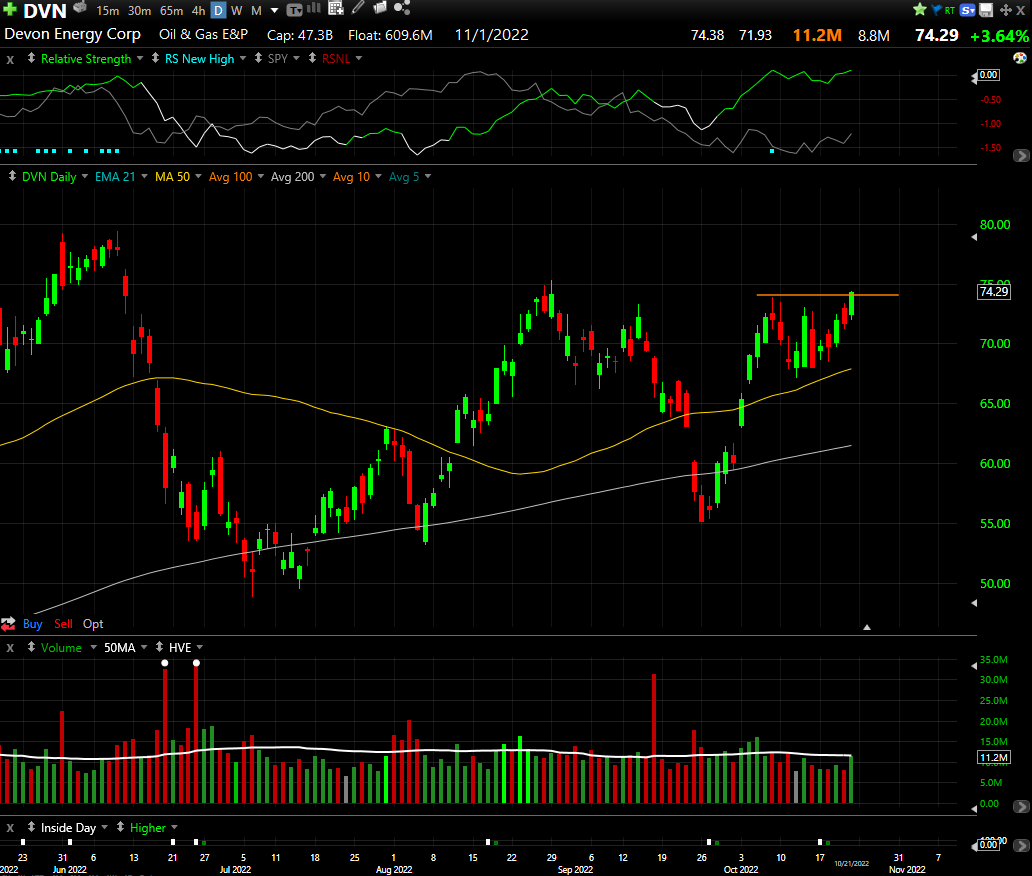Close the Volume panel with its x
The image size is (1032, 876).
[x=10, y=648]
